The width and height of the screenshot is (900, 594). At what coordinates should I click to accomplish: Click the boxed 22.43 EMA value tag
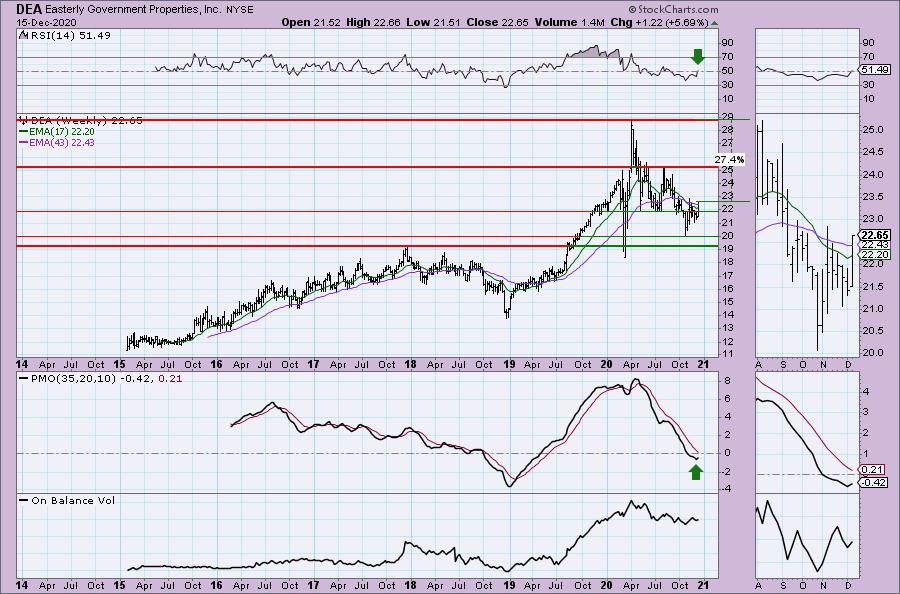pos(875,244)
